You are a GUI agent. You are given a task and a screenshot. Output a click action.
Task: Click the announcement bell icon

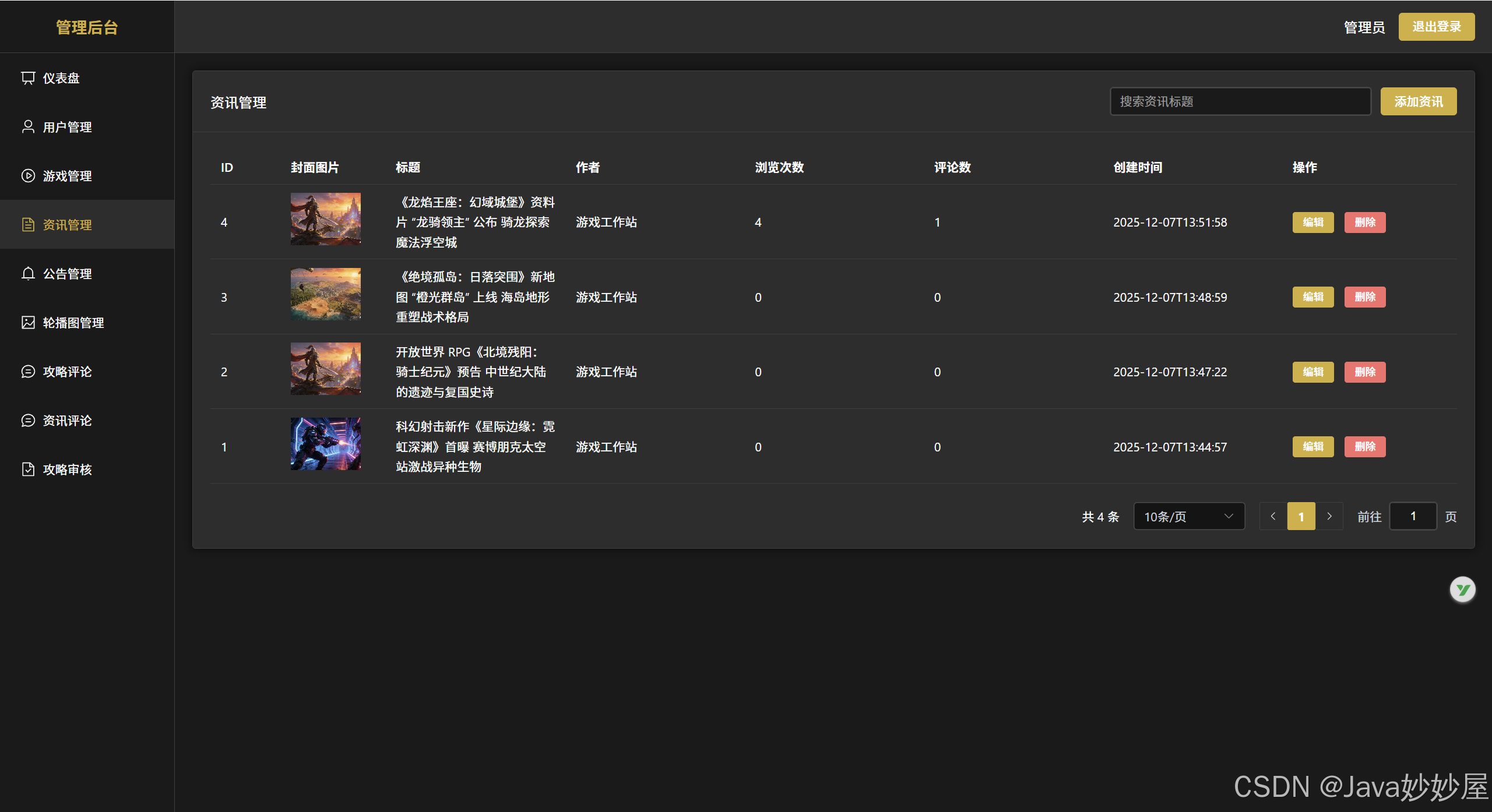pos(28,274)
